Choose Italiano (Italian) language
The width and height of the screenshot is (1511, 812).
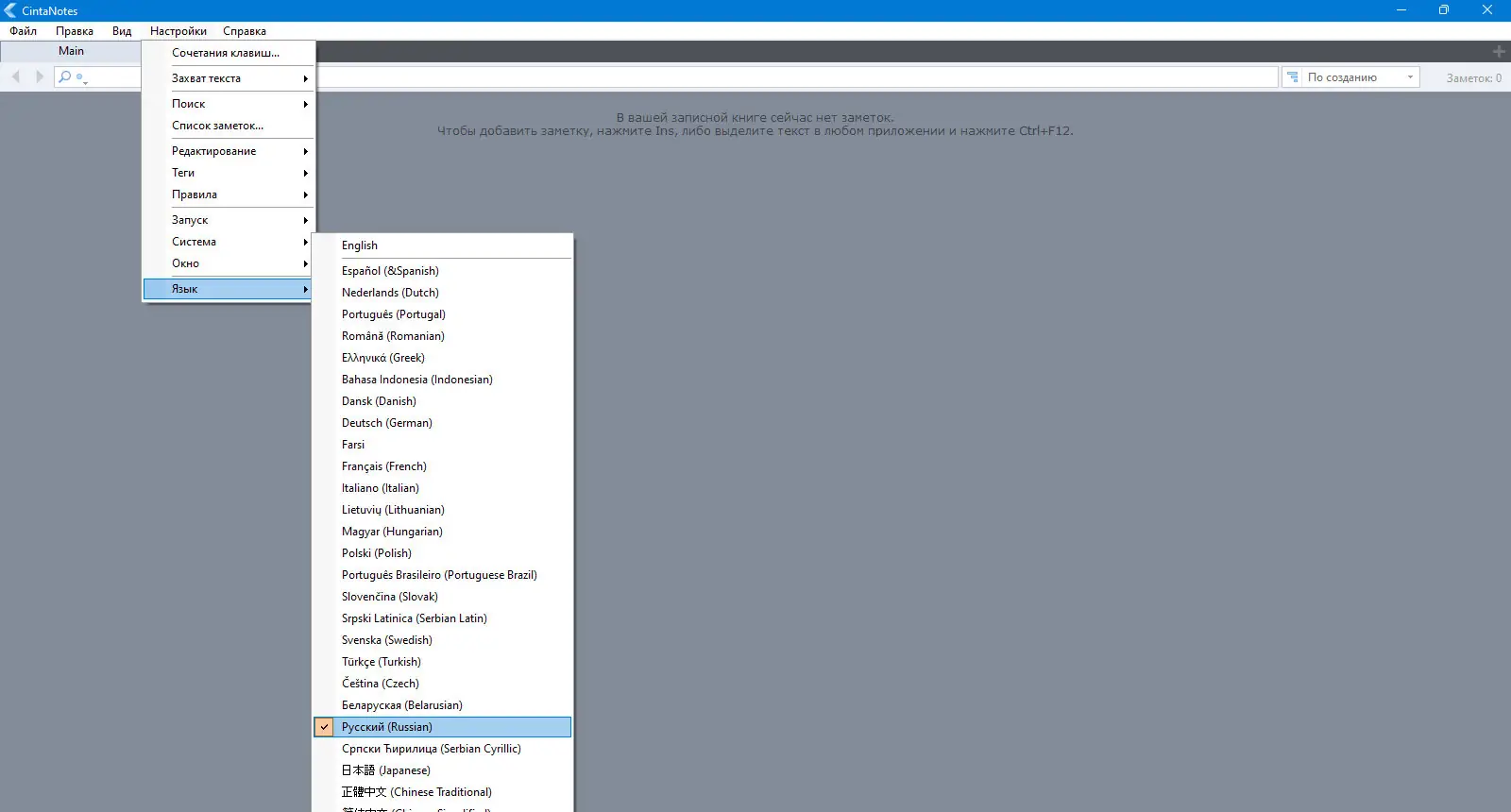tap(442, 488)
